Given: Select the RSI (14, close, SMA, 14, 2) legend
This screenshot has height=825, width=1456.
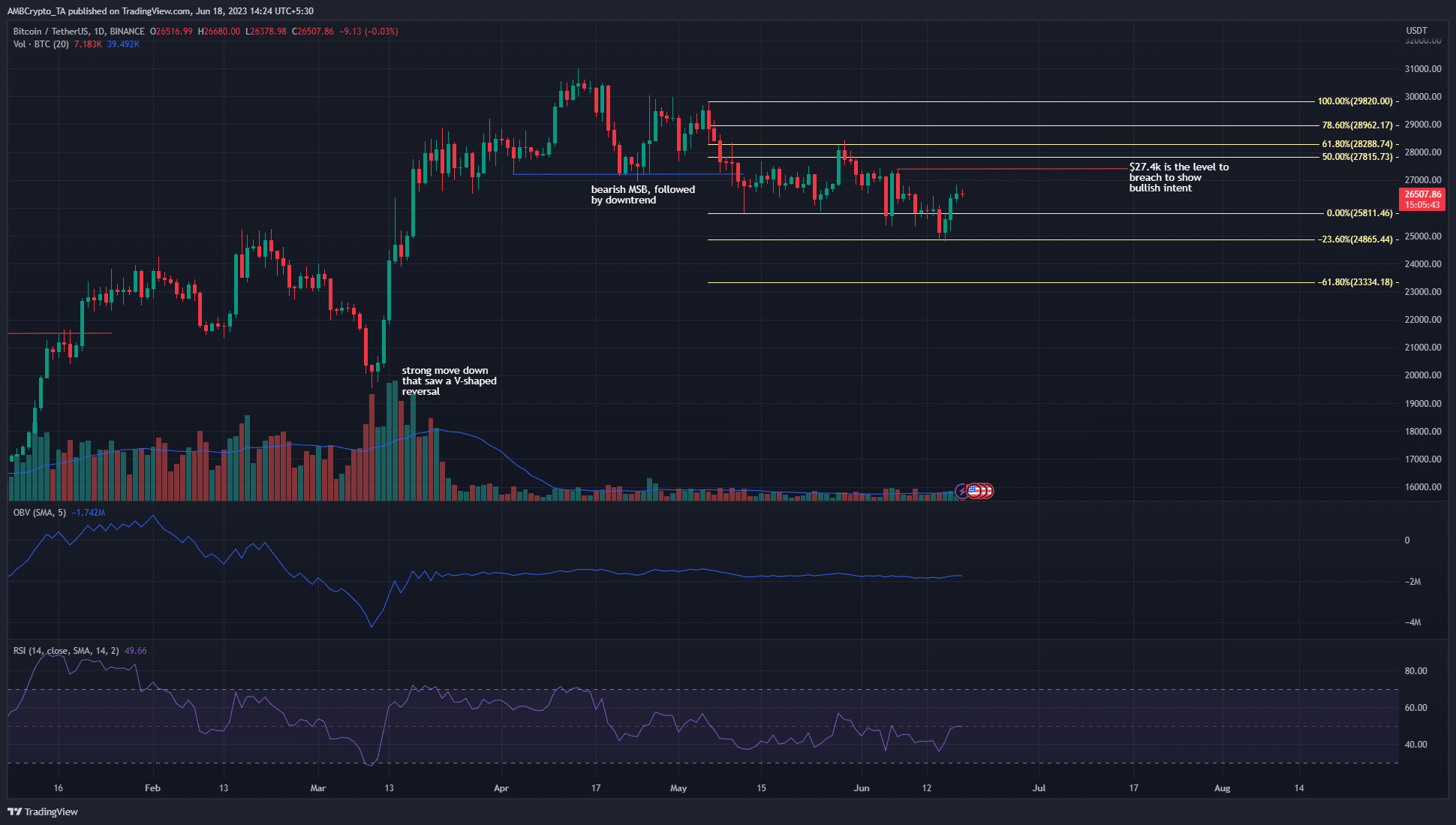Looking at the screenshot, I should tap(66, 651).
